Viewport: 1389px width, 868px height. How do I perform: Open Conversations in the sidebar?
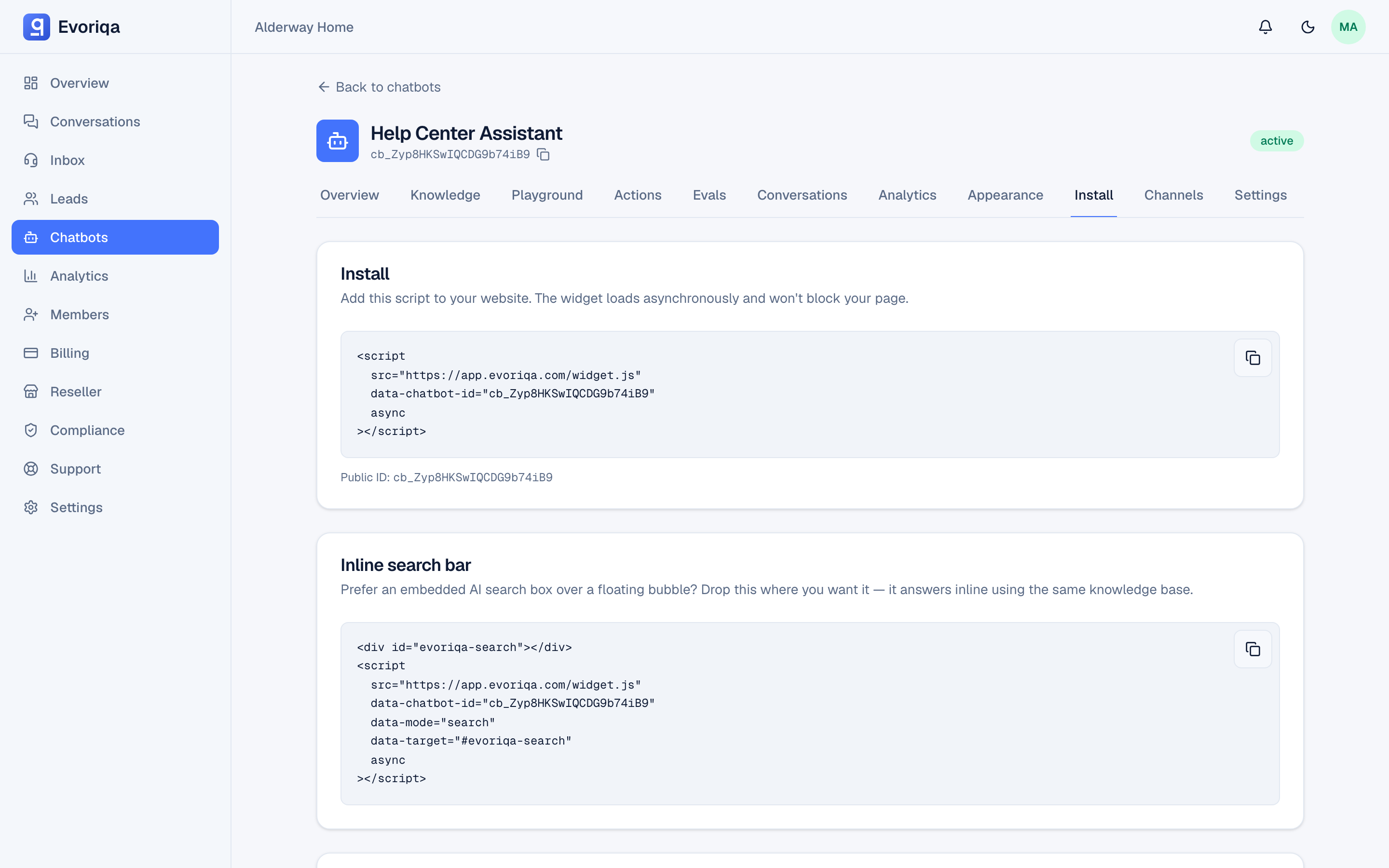point(115,122)
